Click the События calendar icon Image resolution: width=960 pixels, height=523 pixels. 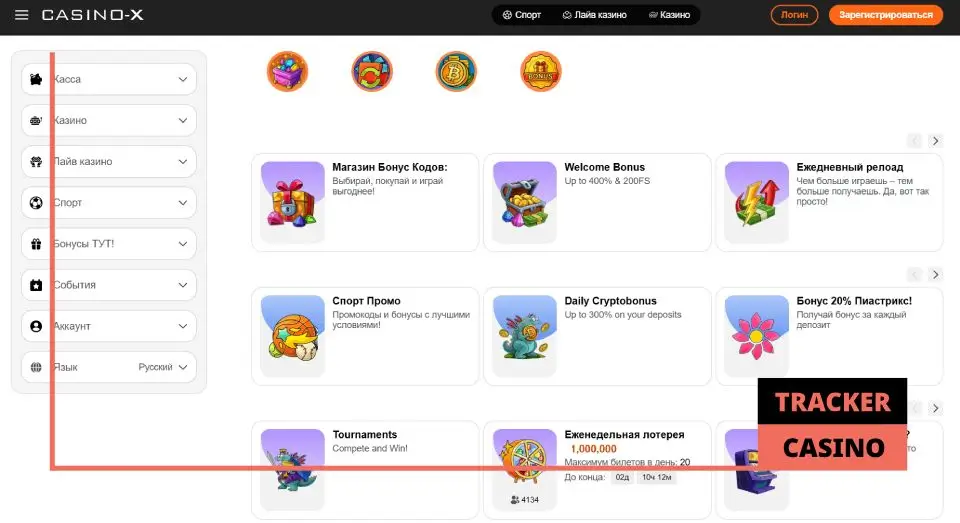[36, 285]
